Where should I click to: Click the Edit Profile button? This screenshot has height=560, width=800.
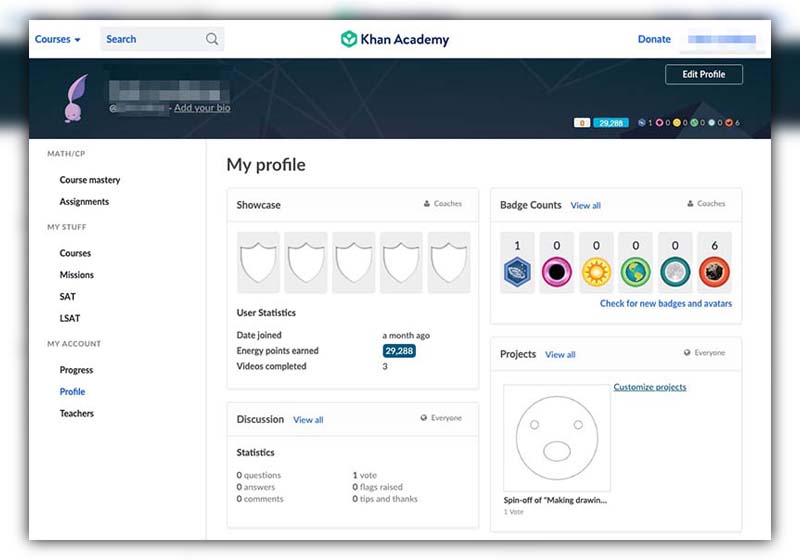tap(704, 74)
